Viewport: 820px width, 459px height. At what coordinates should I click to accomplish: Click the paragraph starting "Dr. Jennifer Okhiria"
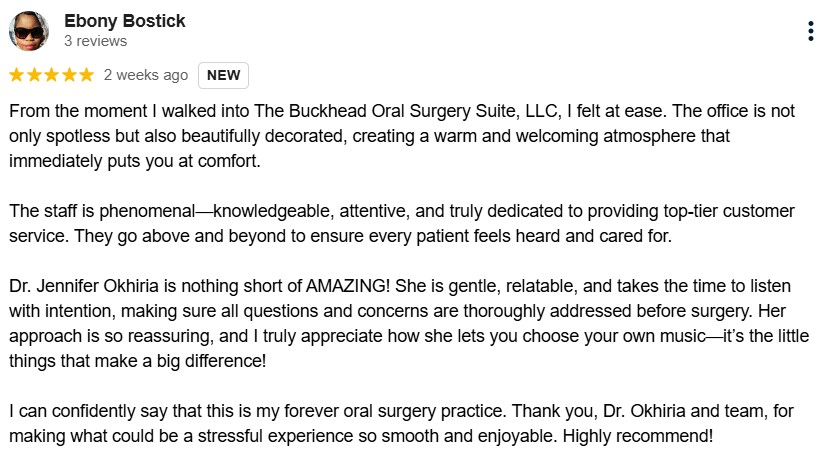(409, 323)
